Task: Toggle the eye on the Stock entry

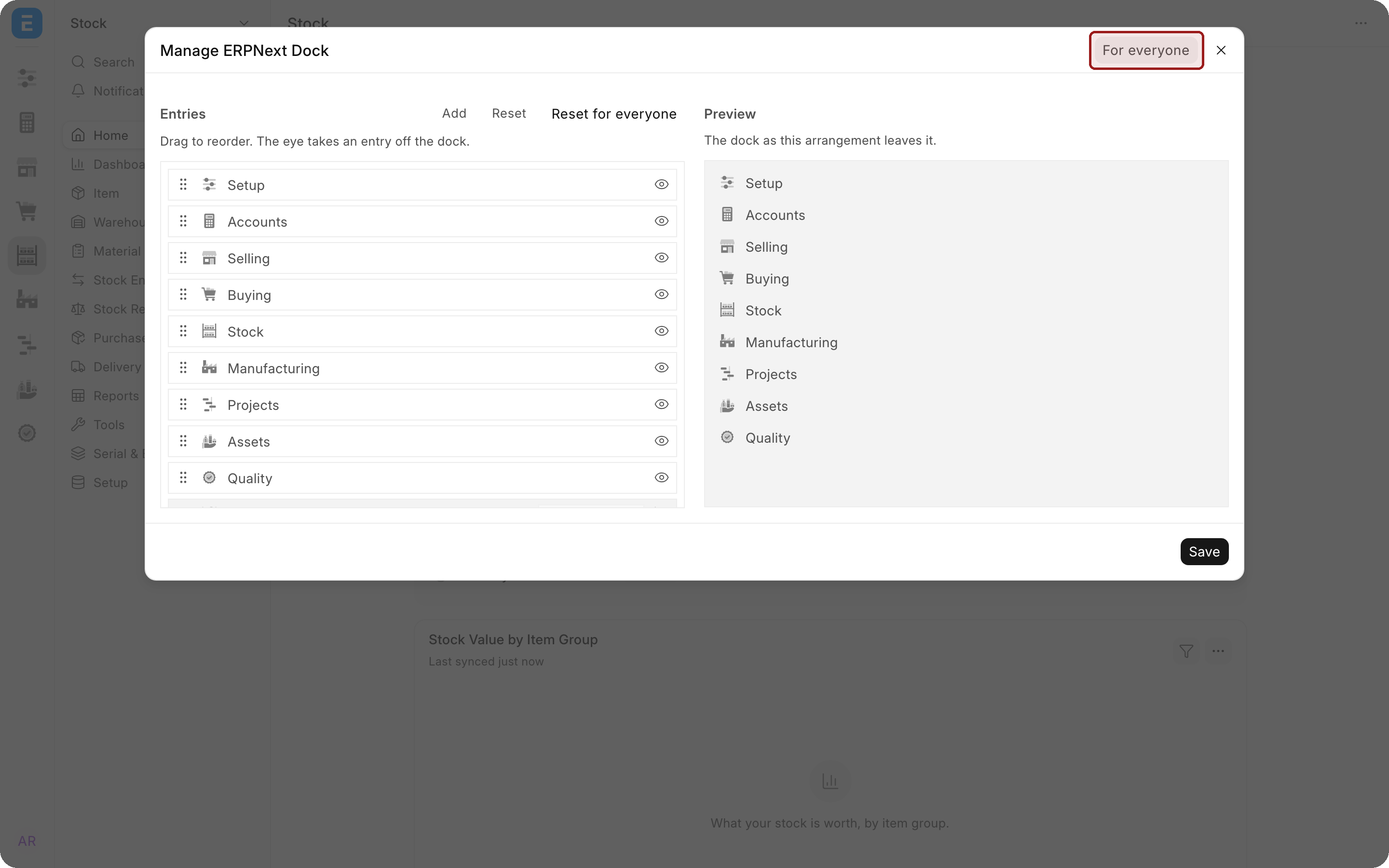Action: tap(661, 331)
